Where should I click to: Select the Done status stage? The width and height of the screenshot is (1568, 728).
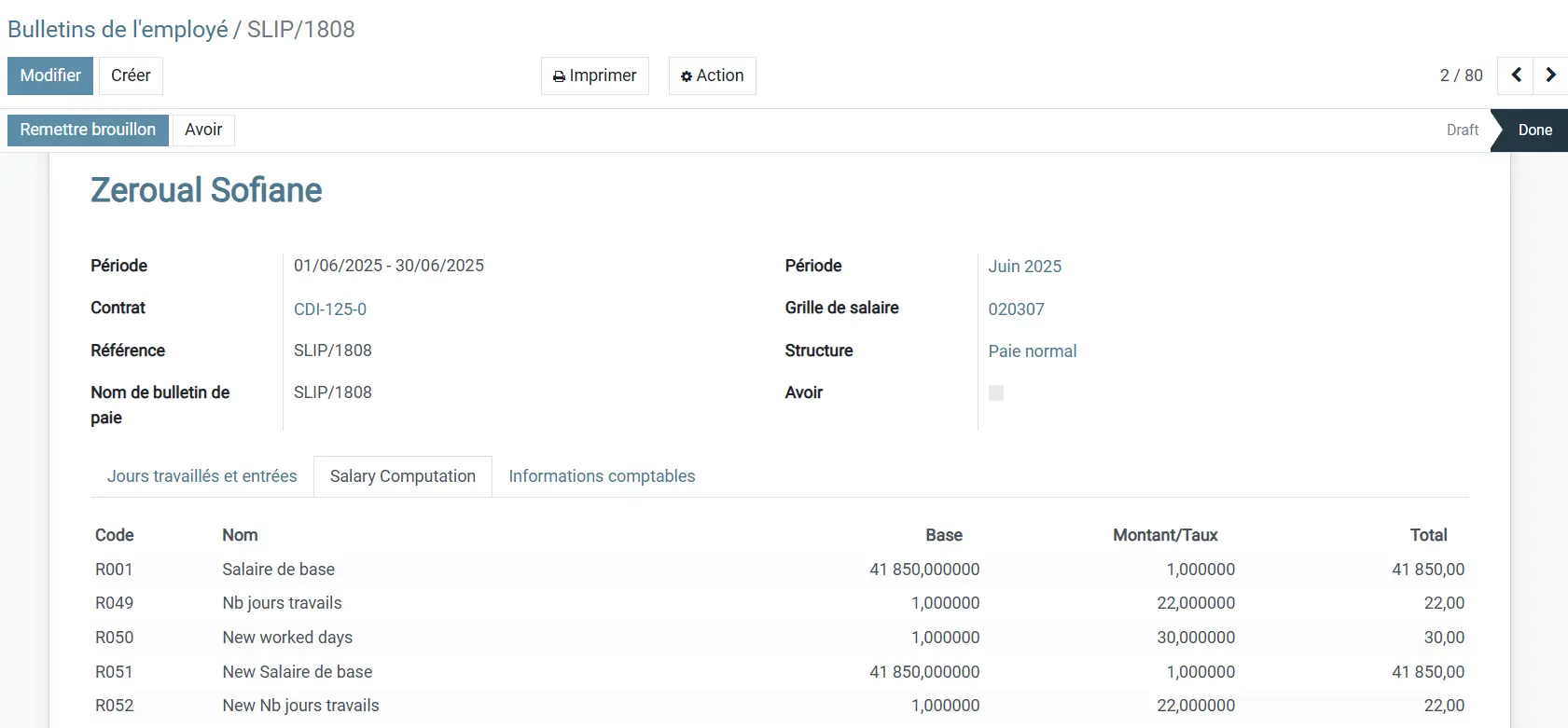[x=1534, y=130]
